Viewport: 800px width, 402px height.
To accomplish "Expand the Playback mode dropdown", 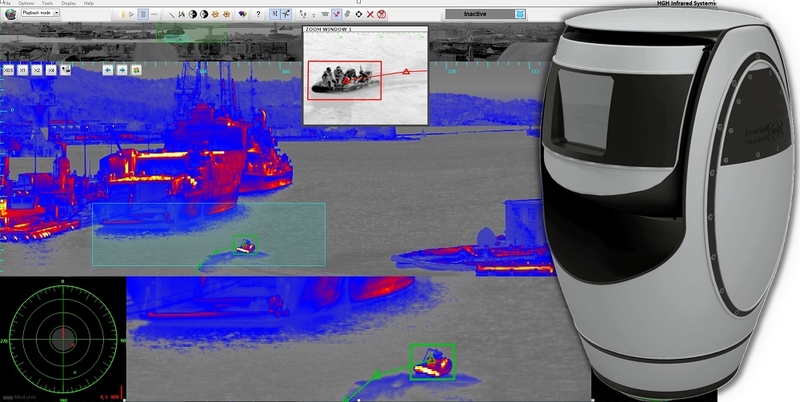I will [x=57, y=13].
